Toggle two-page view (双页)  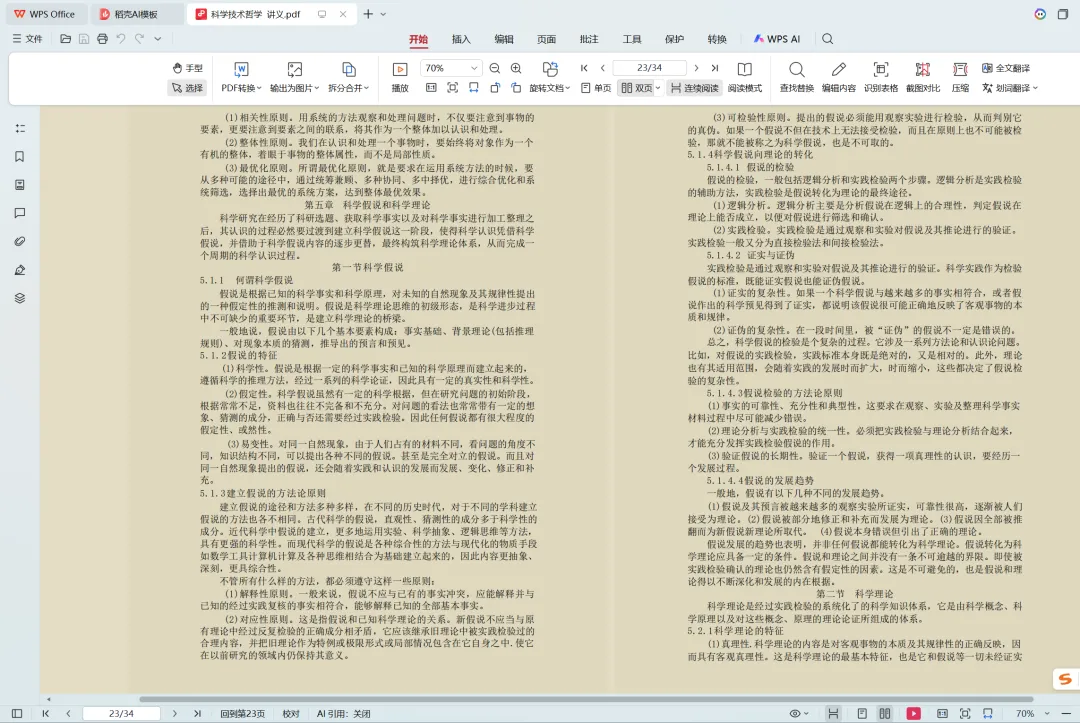click(636, 87)
